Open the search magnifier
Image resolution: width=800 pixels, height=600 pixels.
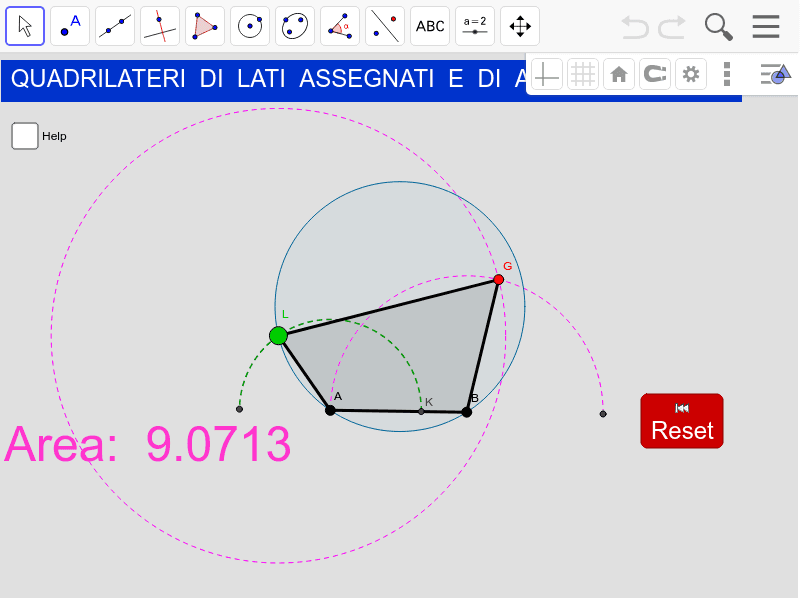point(718,27)
